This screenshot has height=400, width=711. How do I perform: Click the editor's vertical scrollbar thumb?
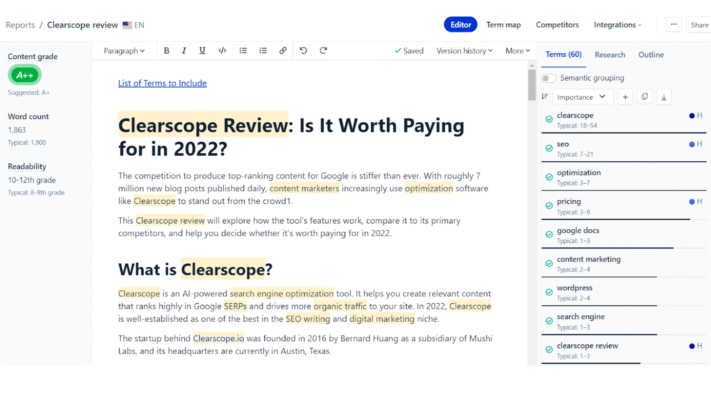pos(532,84)
